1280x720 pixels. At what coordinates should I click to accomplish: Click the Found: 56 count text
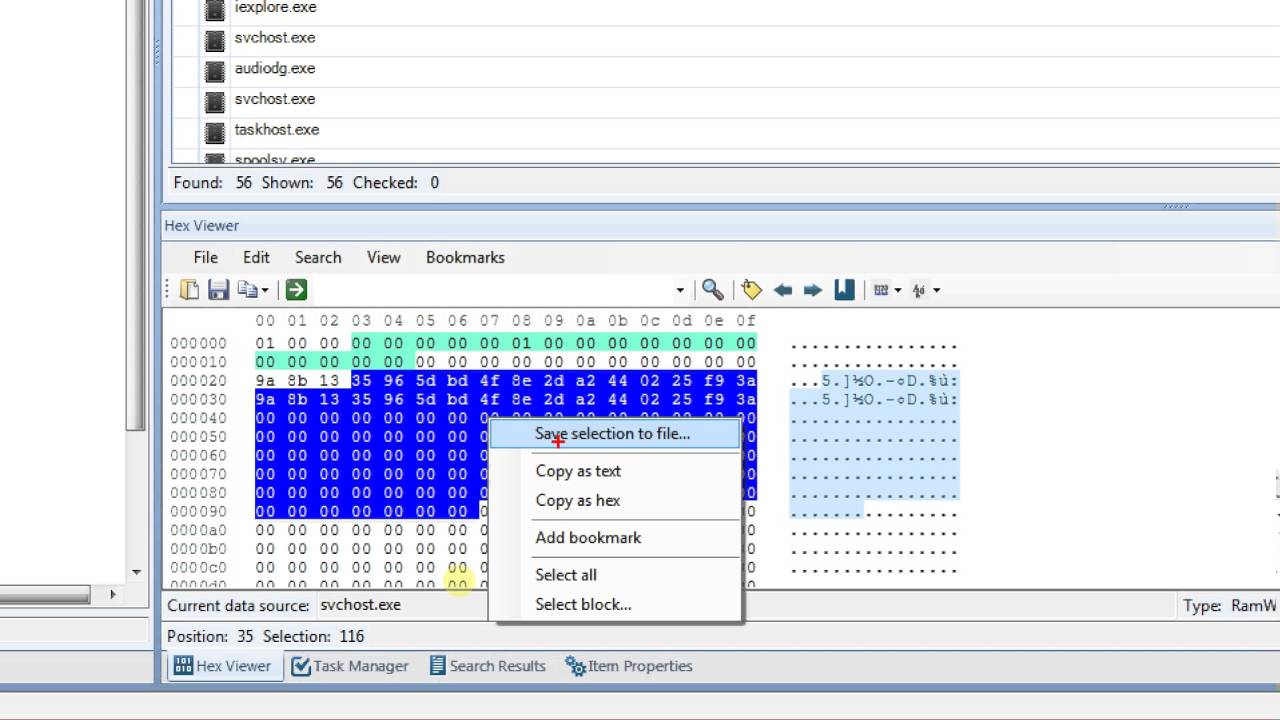click(213, 183)
